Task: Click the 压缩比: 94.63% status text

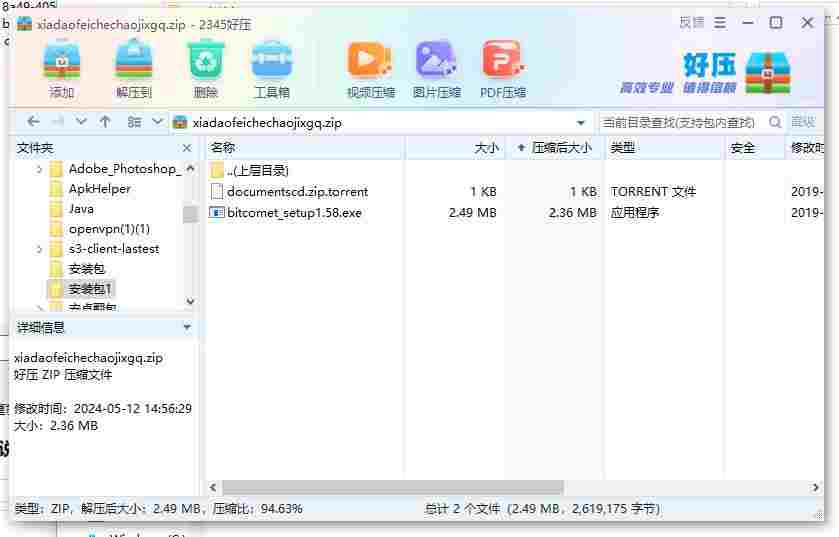Action: pos(257,509)
